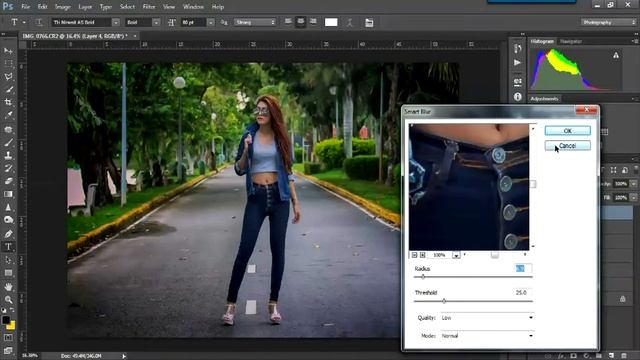Screen dimensions: 640x360
Task: Select the Clone Stamp tool
Action: tap(8, 155)
